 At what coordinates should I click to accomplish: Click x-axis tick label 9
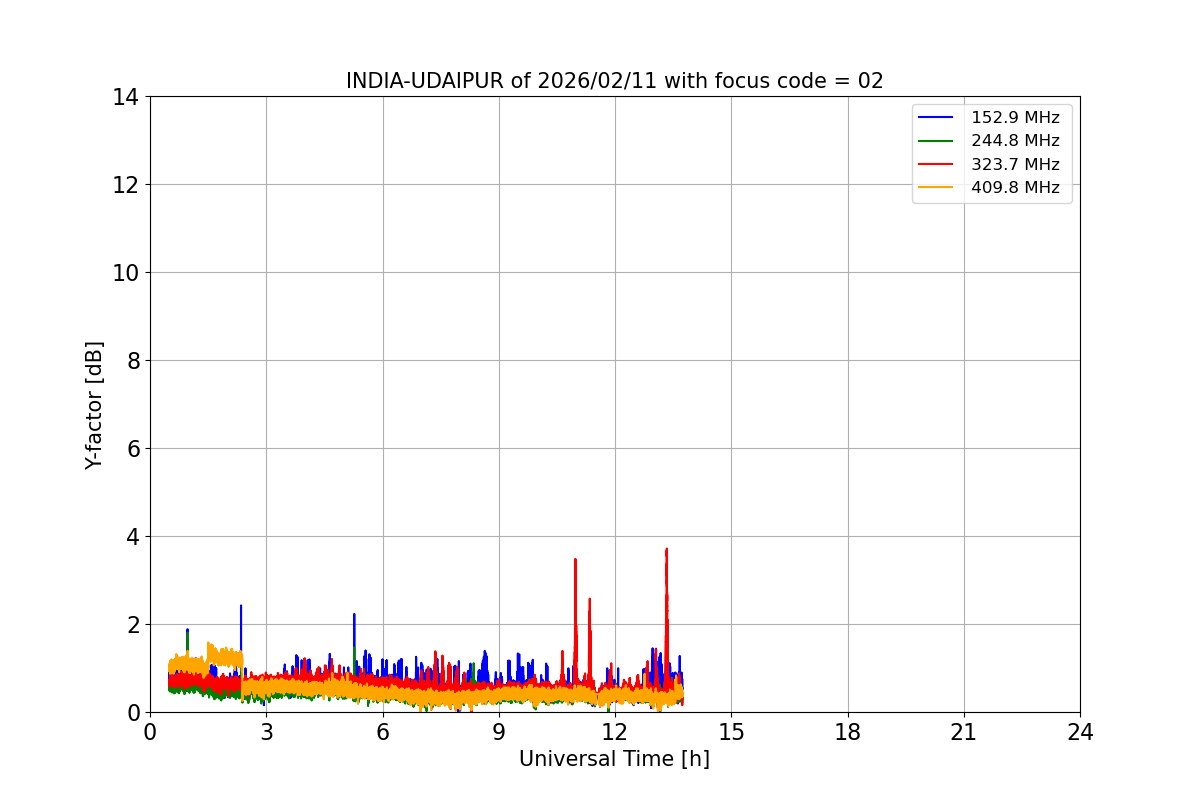pyautogui.click(x=499, y=731)
